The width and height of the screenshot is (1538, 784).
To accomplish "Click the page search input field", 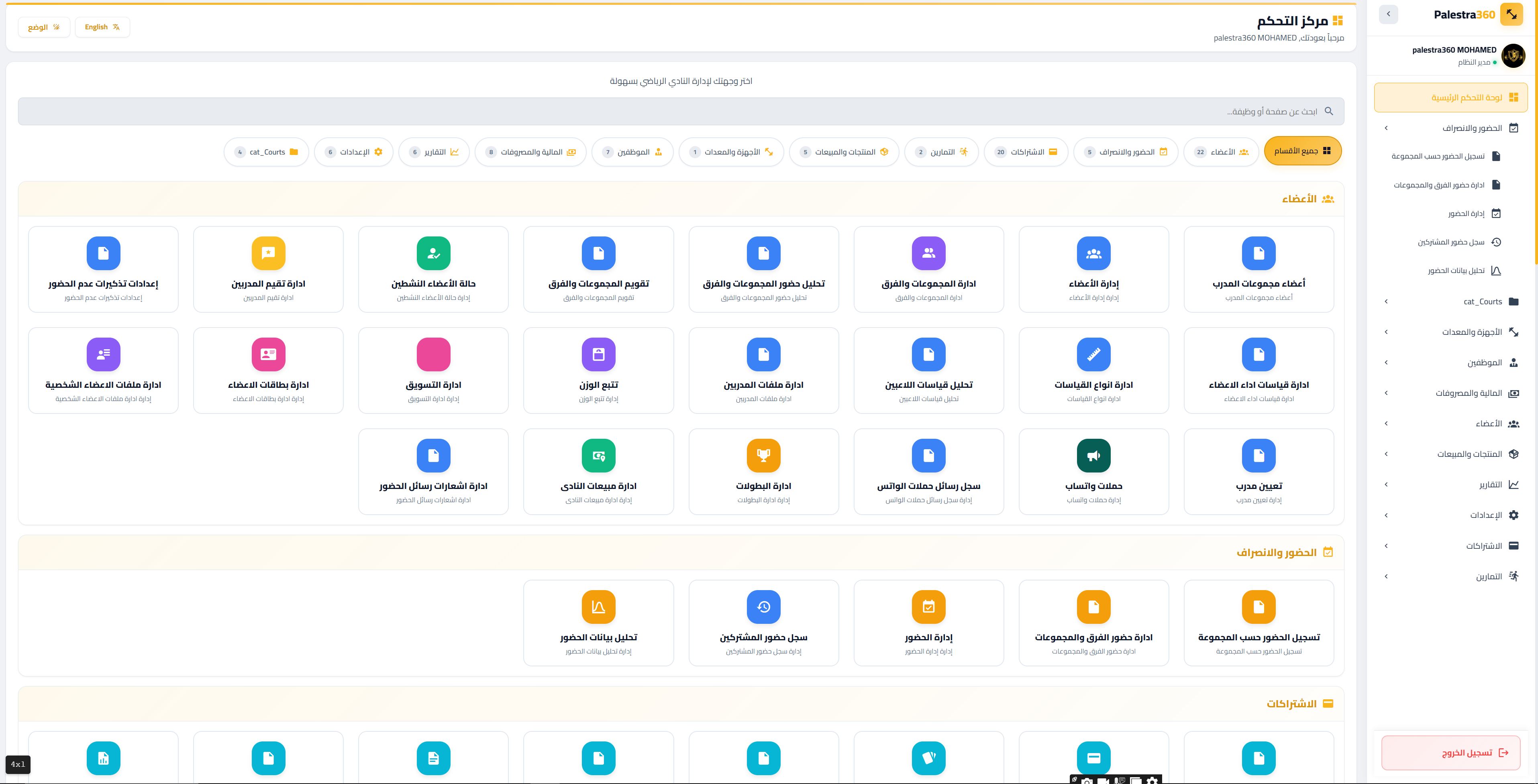I will (681, 111).
